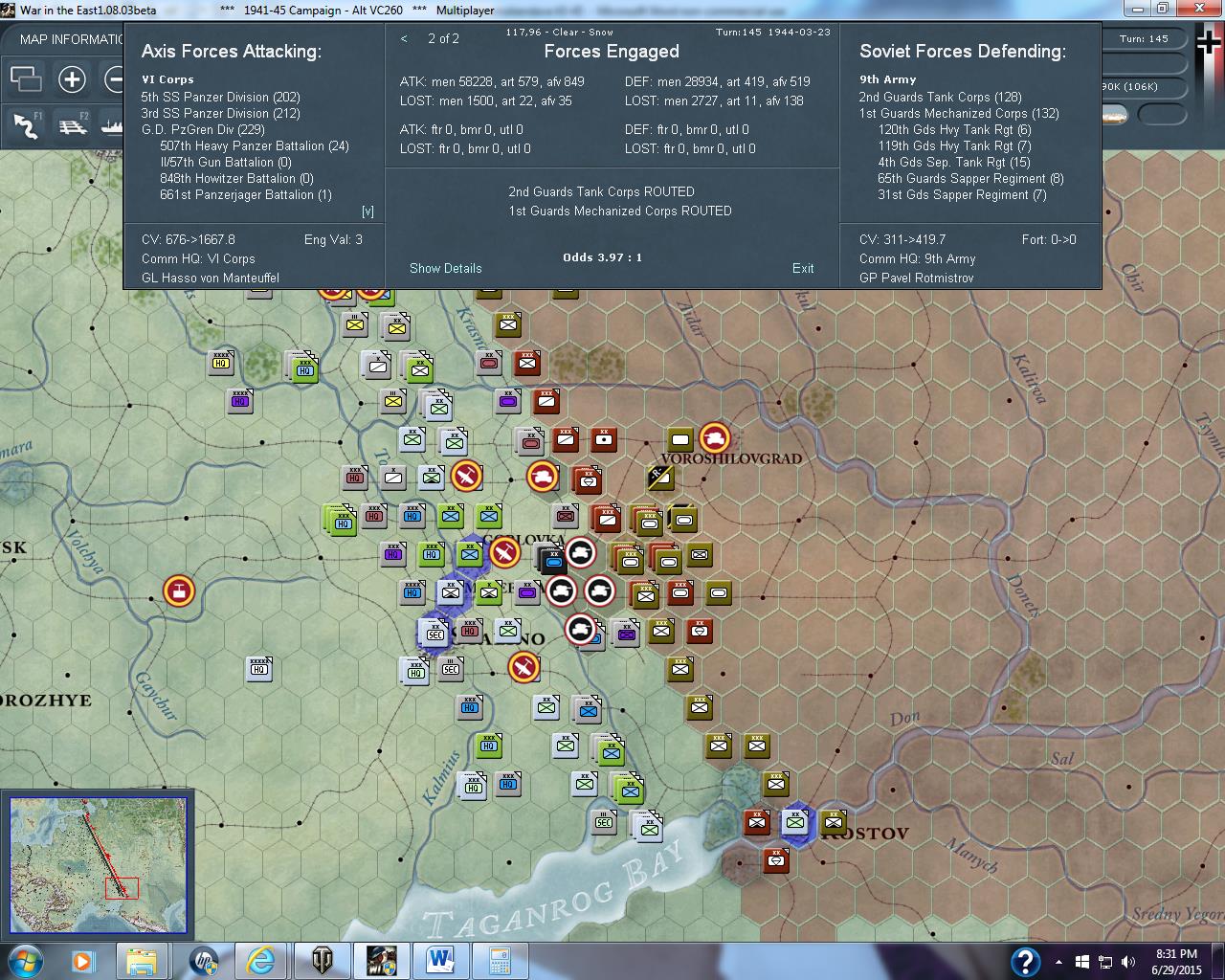This screenshot has width=1225, height=980.
Task: Click the zoom out minus map button
Action: (113, 79)
